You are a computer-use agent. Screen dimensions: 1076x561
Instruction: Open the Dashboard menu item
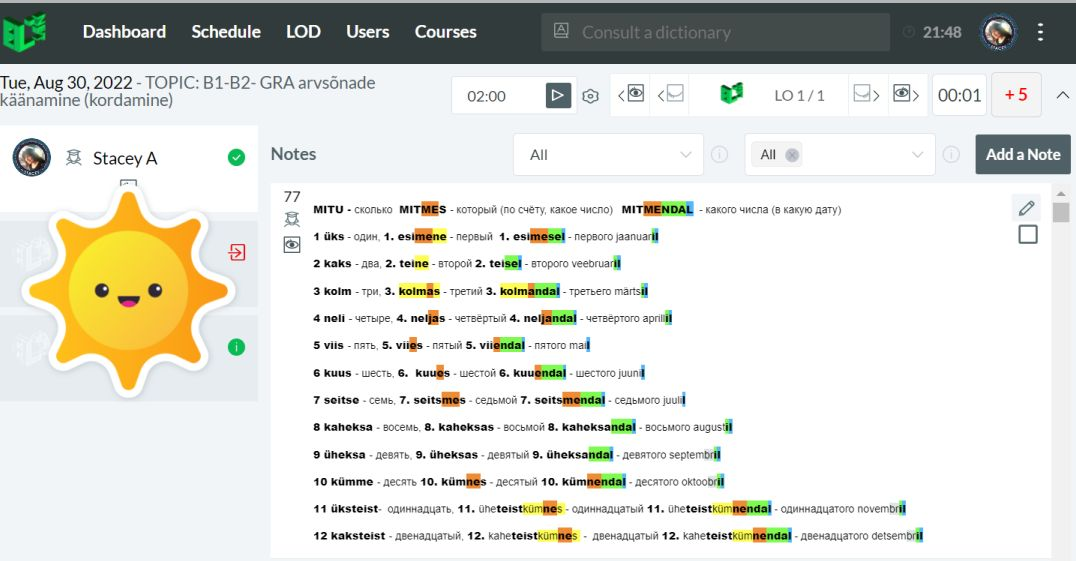[x=124, y=32]
